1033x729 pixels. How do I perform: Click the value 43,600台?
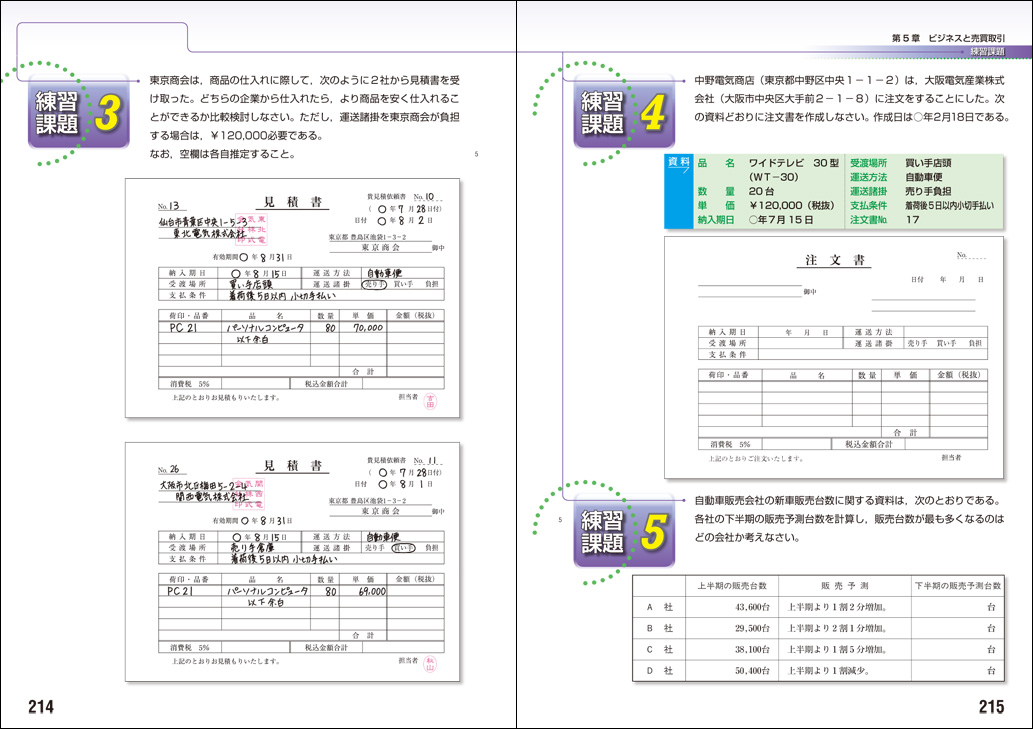(x=752, y=607)
